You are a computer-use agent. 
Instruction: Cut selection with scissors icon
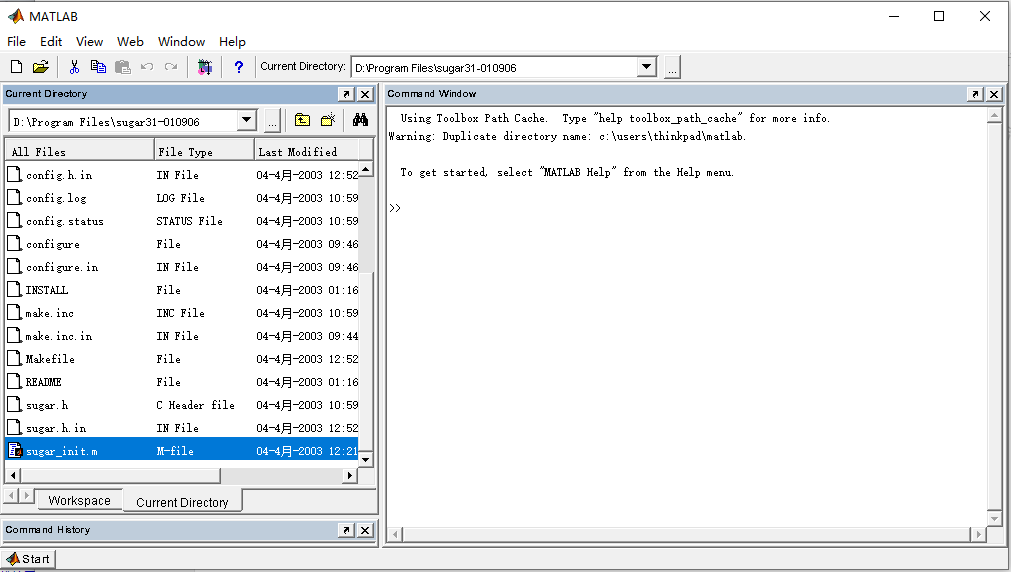pyautogui.click(x=74, y=66)
